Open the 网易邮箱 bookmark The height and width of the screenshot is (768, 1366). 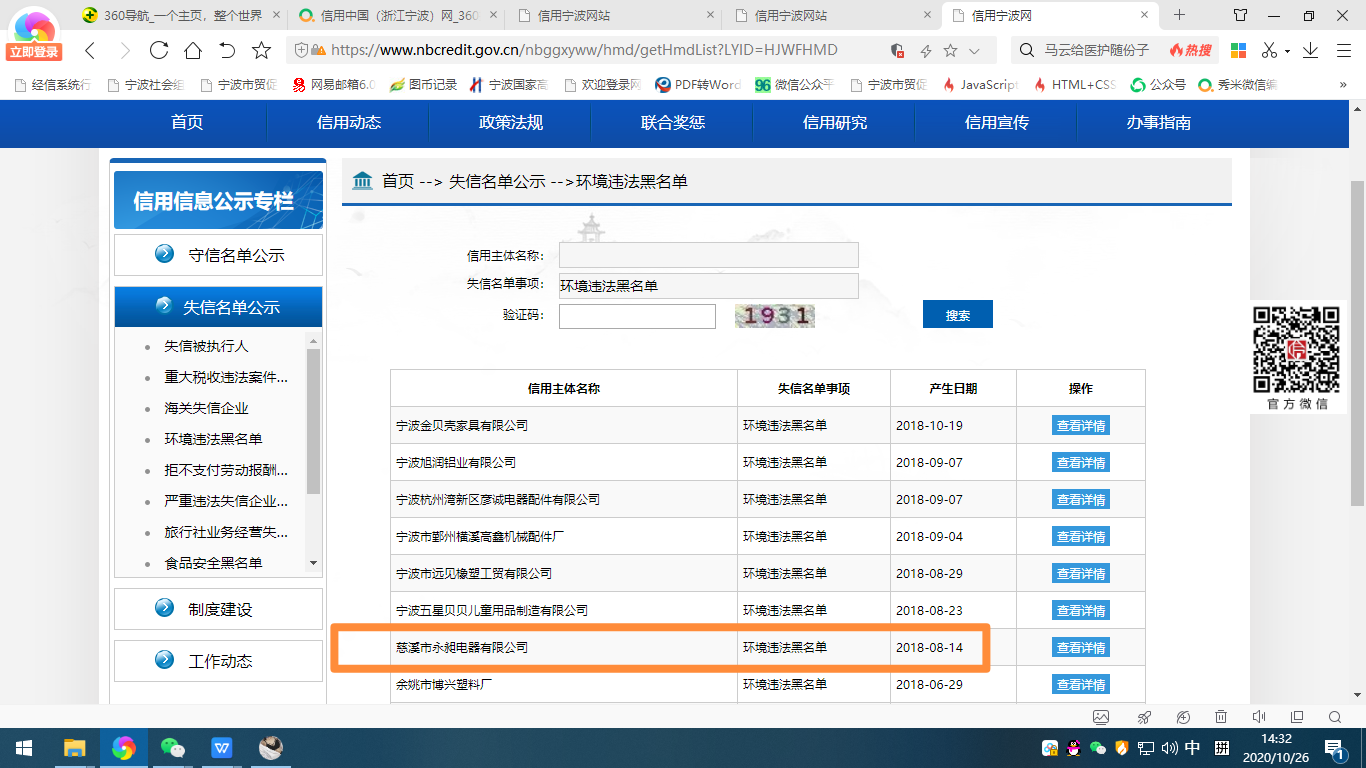332,85
